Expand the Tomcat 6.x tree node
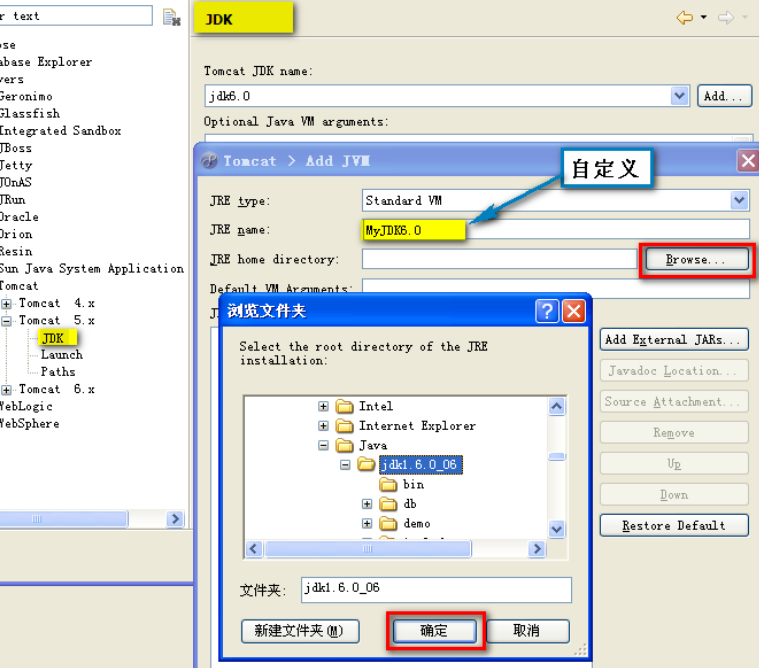This screenshot has height=668, width=760. coord(6,390)
